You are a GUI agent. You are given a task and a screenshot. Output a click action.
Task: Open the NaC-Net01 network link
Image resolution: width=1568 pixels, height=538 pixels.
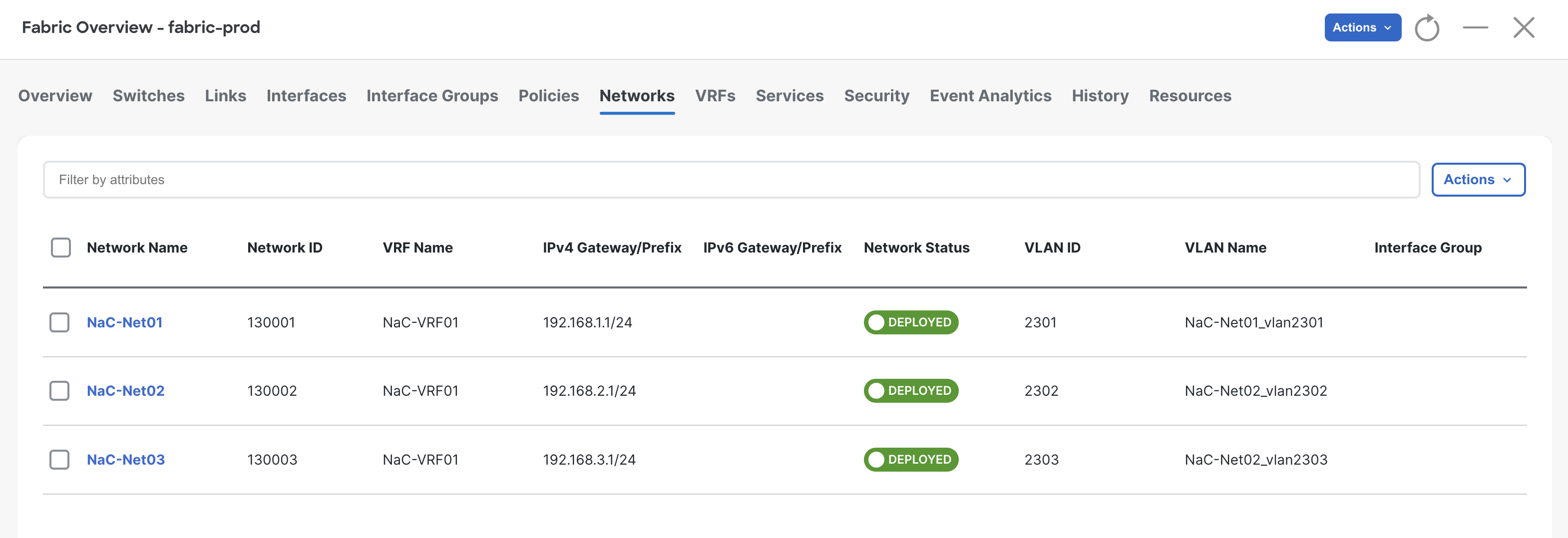click(x=125, y=322)
